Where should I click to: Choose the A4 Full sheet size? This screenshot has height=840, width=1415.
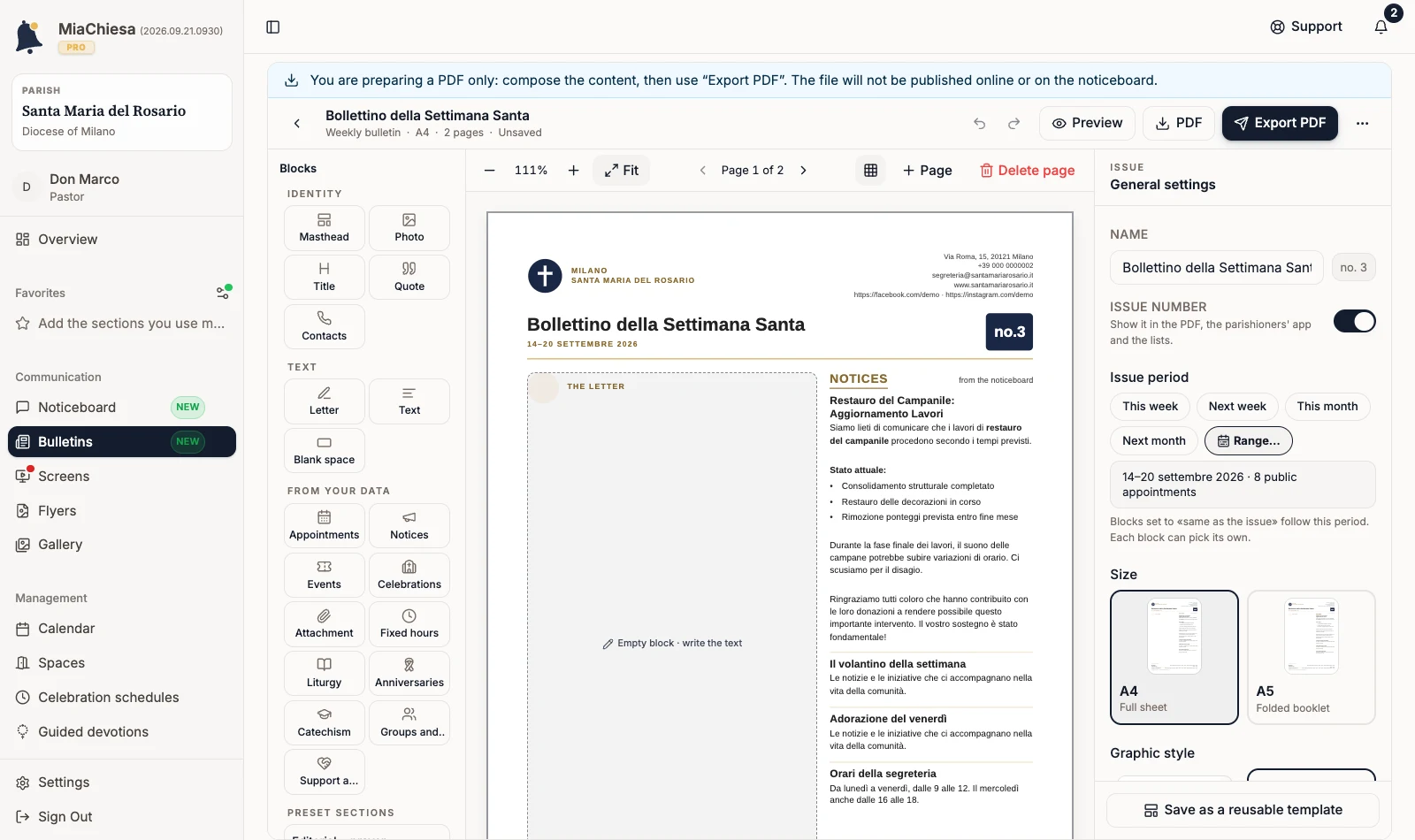(1174, 658)
